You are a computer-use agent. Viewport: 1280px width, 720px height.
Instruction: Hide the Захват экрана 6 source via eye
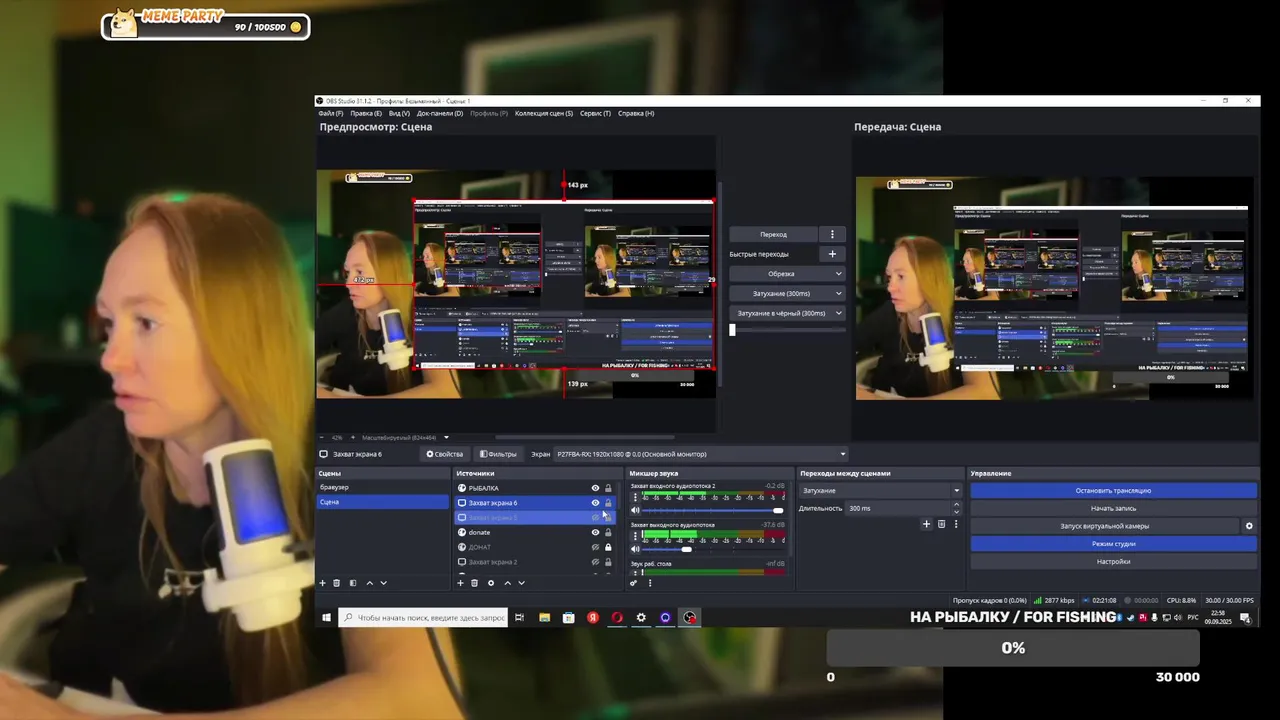point(595,503)
